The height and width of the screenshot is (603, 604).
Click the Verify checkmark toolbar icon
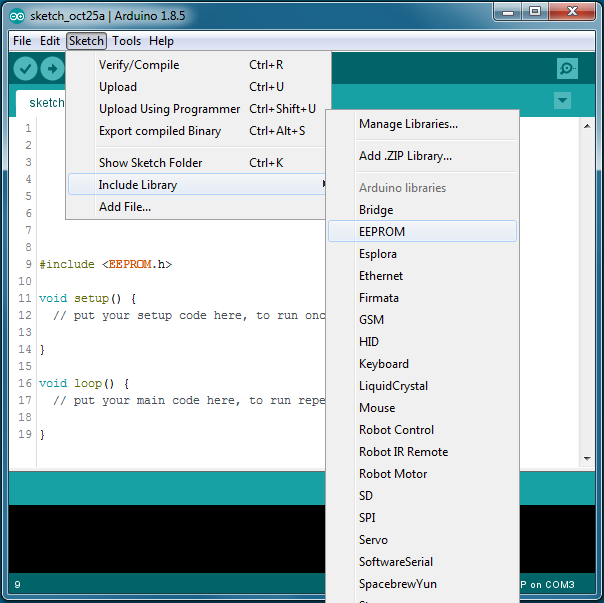25,69
